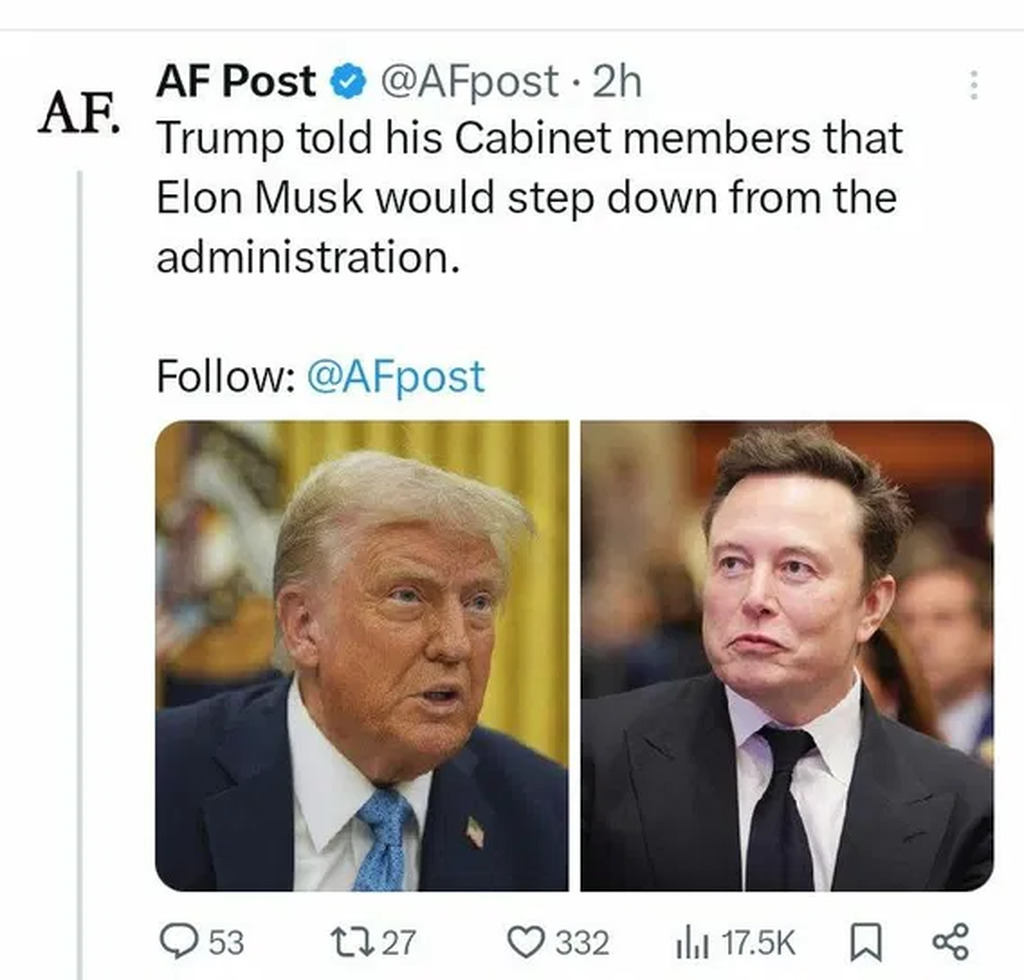The image size is (1024, 980).
Task: Click the tweet text about Cabinet members
Action: 528,197
